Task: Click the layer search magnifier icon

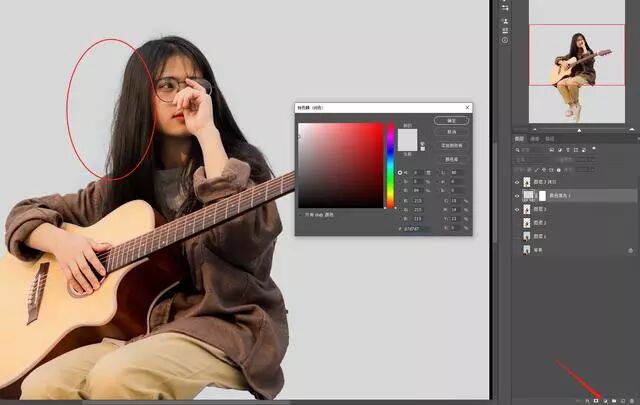Action: tap(518, 150)
